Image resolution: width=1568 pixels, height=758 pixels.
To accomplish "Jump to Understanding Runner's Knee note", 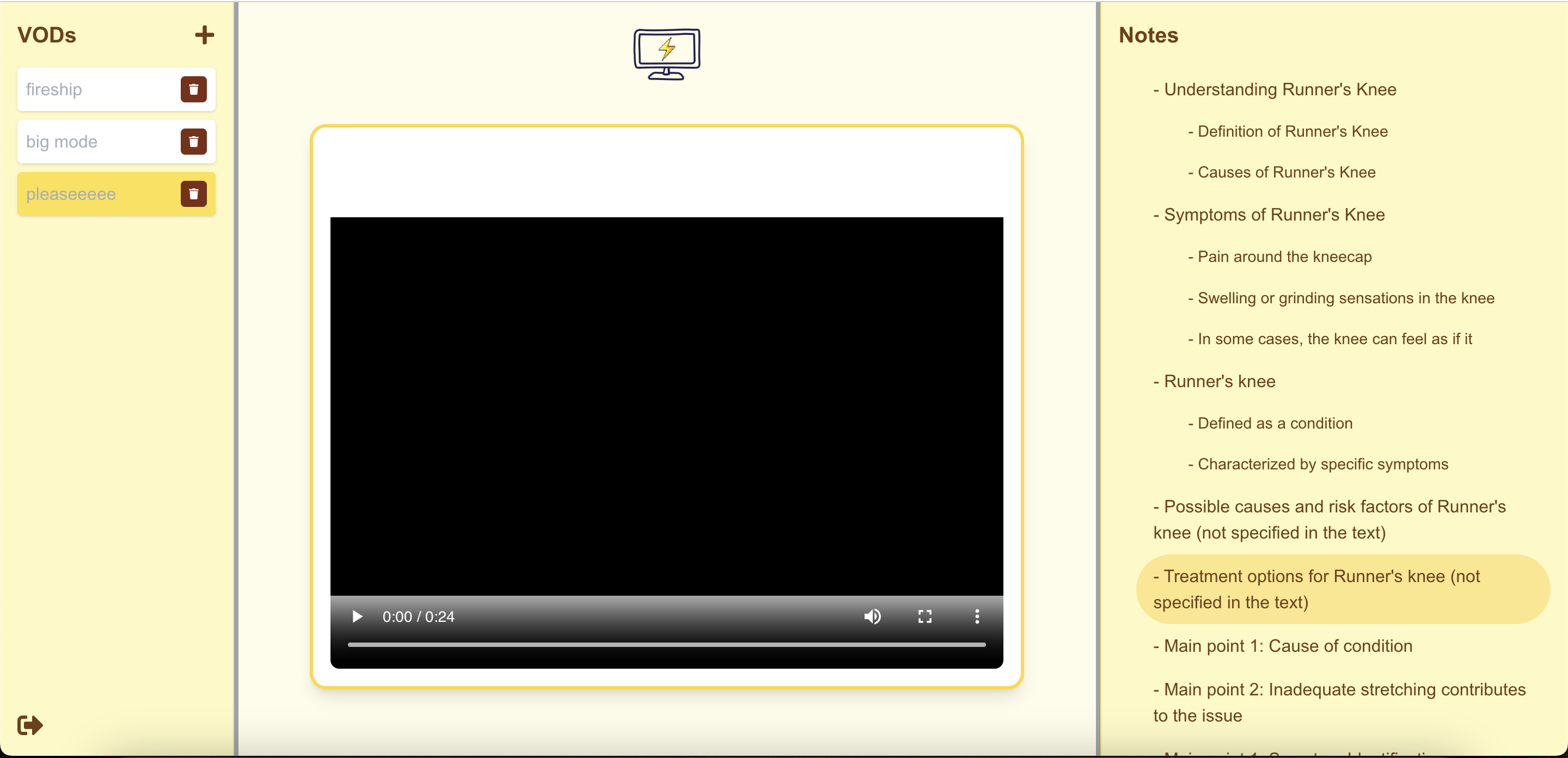I will coord(1280,89).
